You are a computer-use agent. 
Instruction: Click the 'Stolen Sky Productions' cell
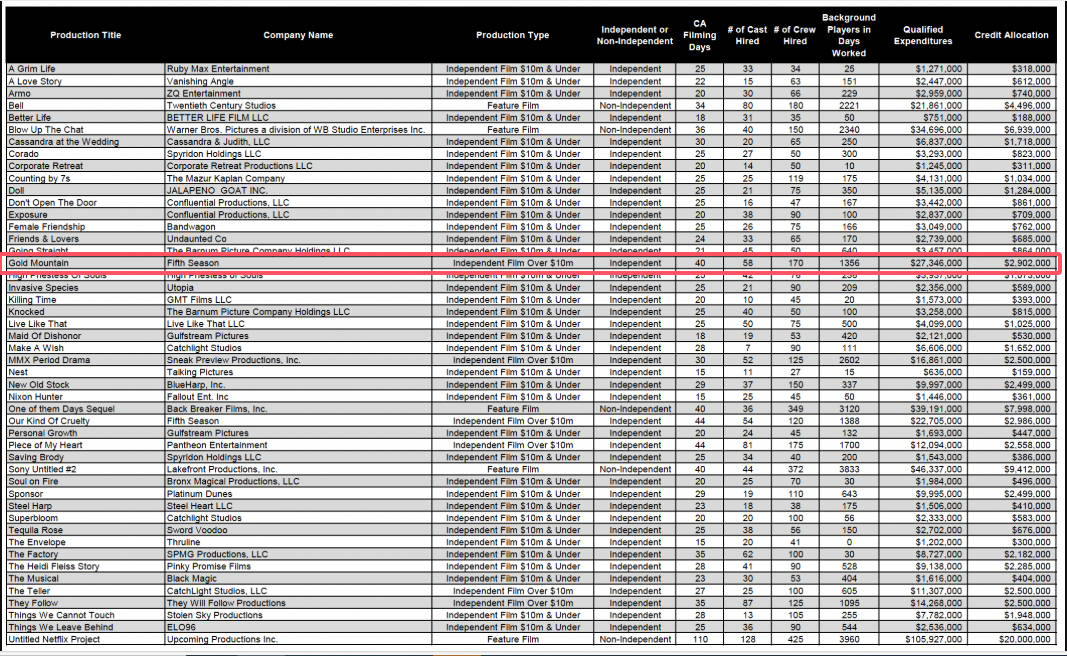tap(298, 615)
